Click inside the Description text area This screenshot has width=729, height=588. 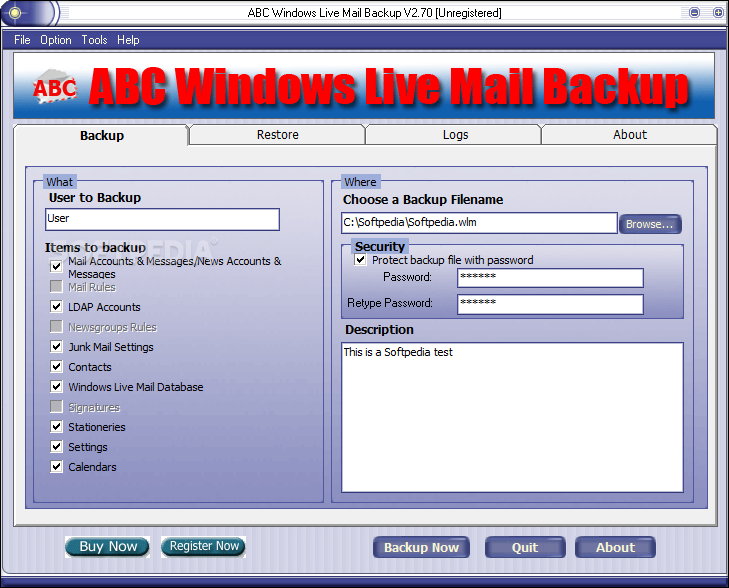(512, 417)
